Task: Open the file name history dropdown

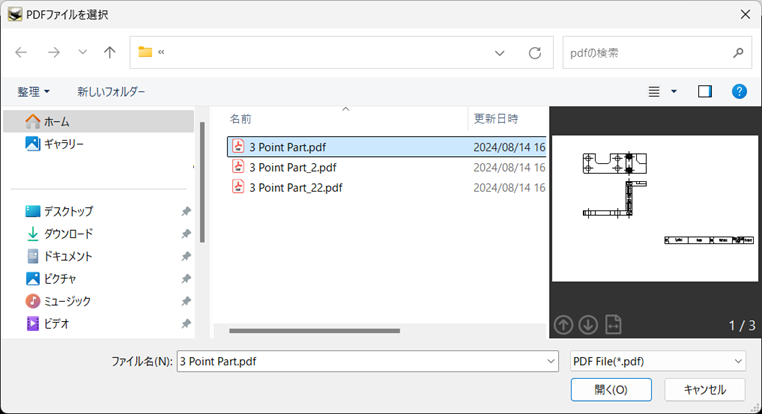Action: click(551, 361)
